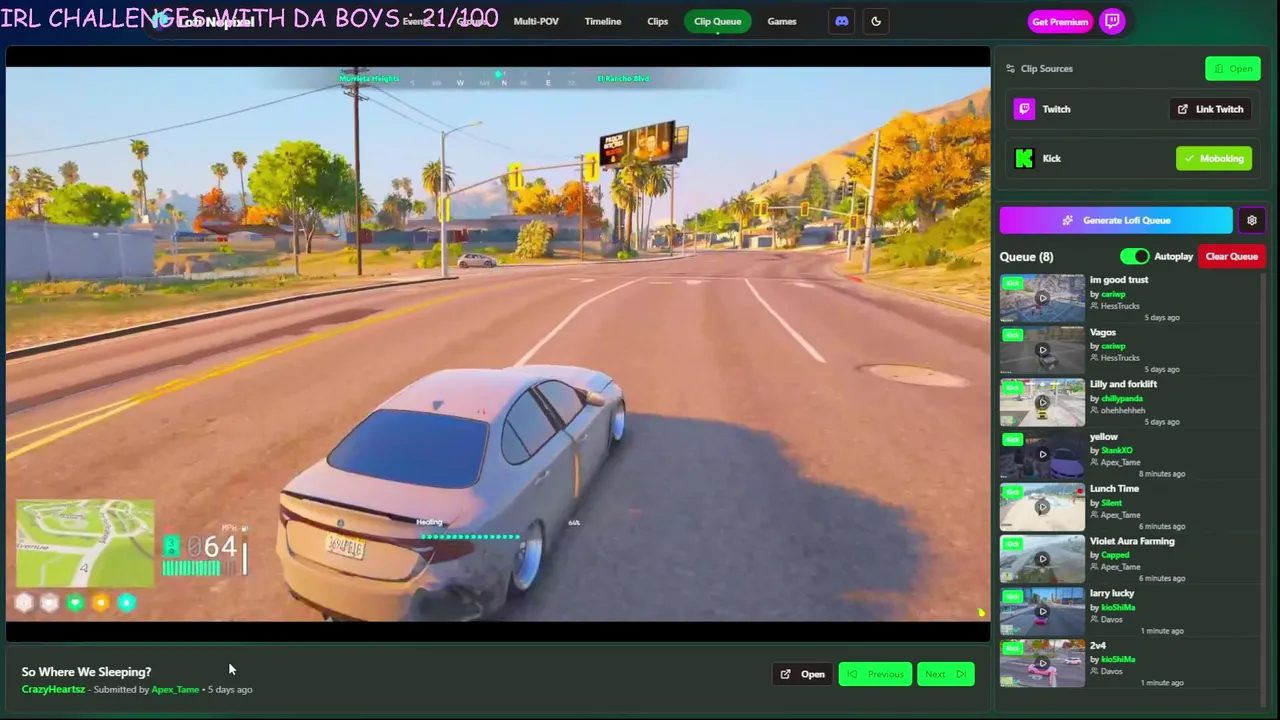This screenshot has width=1280, height=720.
Task: Click the Twitch logo in Clip Sources
Action: pyautogui.click(x=1024, y=109)
